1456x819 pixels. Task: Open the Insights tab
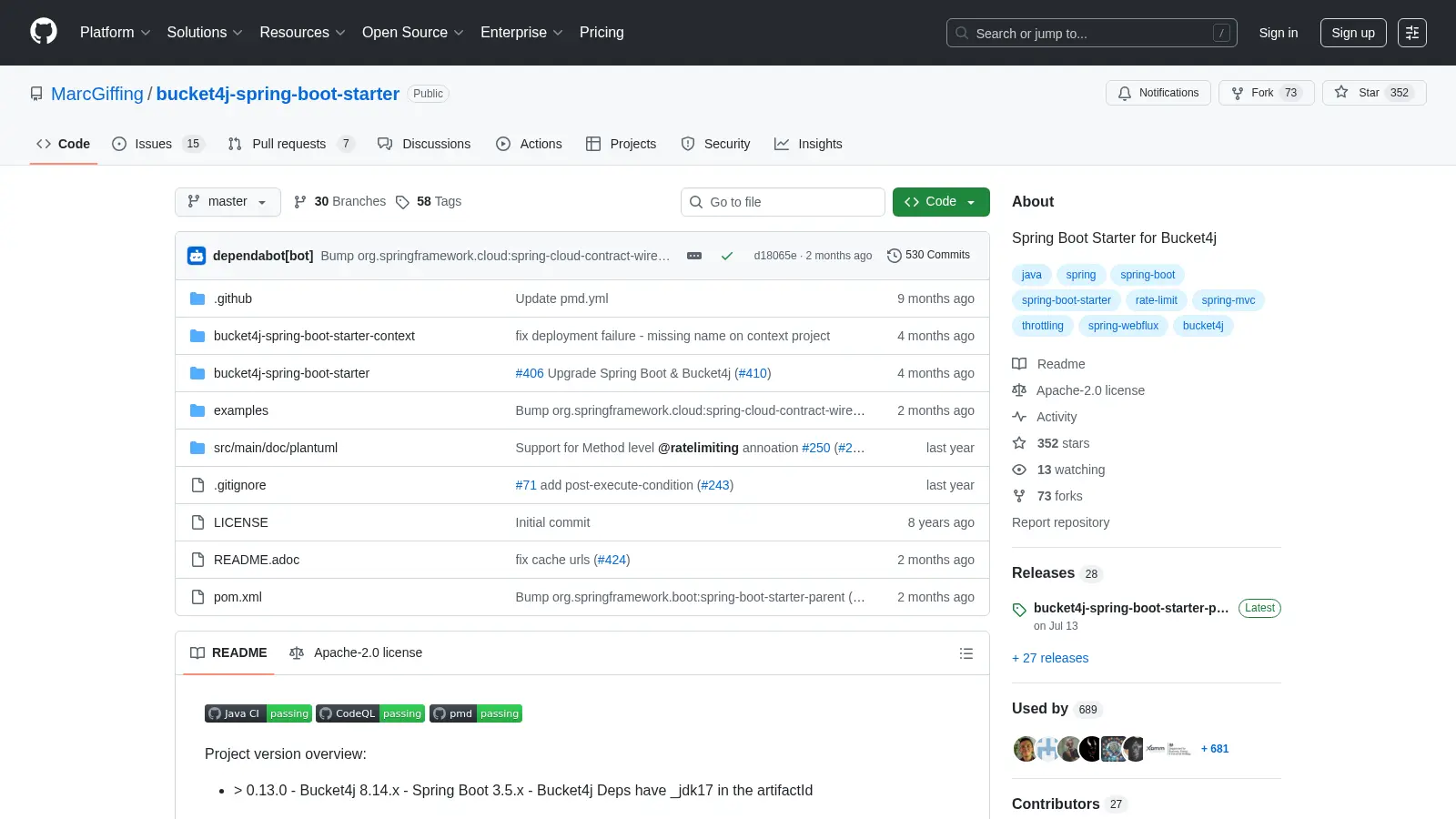click(808, 144)
